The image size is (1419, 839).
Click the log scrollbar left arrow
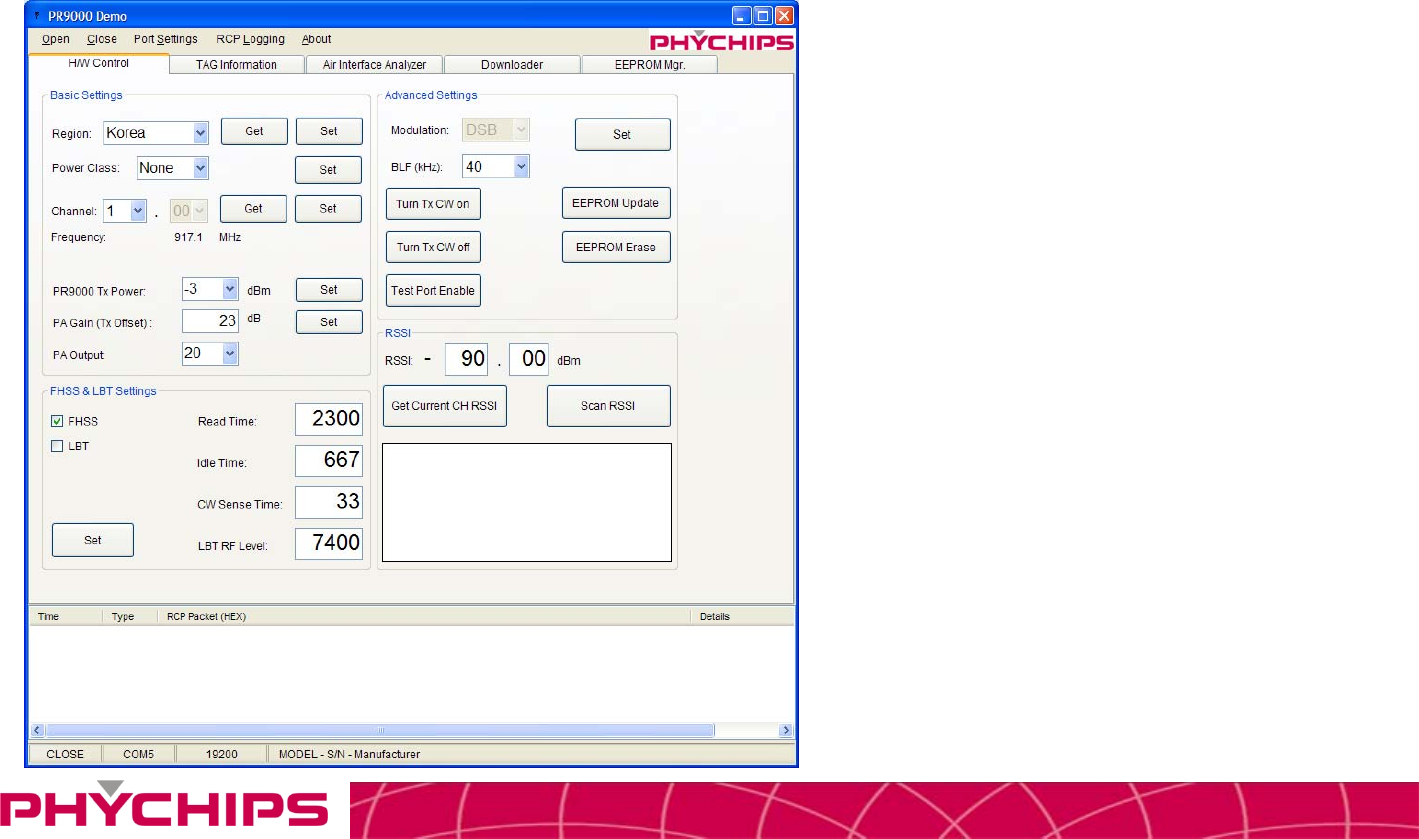pos(38,731)
